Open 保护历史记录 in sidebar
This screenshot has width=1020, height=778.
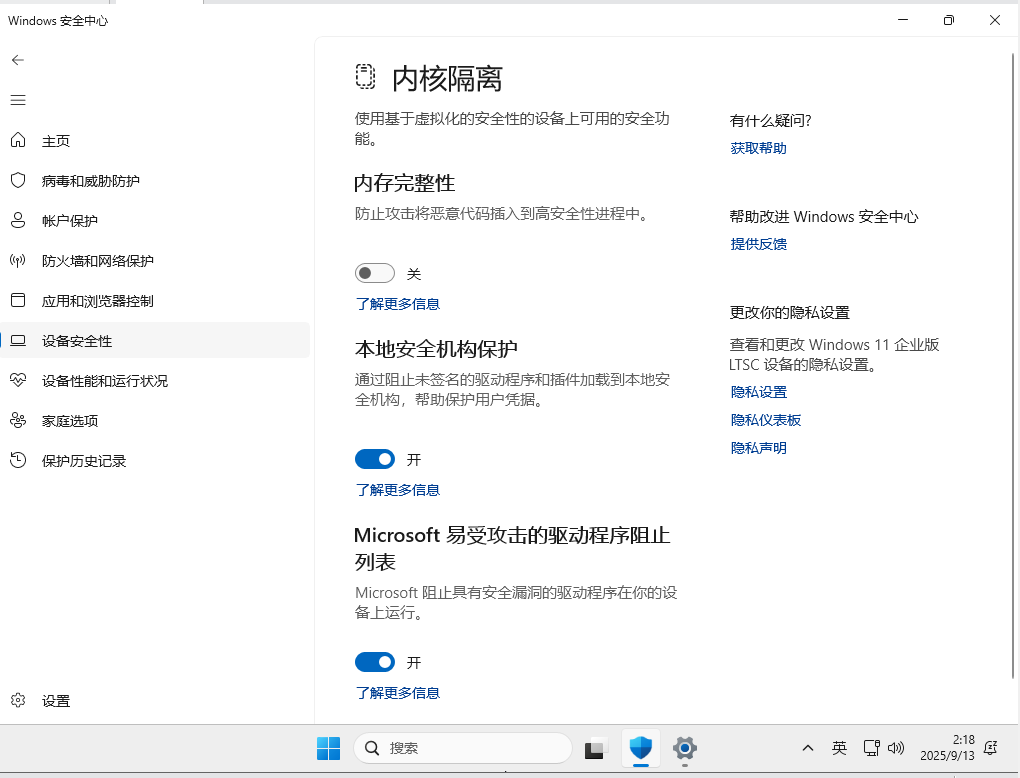pyautogui.click(x=84, y=461)
